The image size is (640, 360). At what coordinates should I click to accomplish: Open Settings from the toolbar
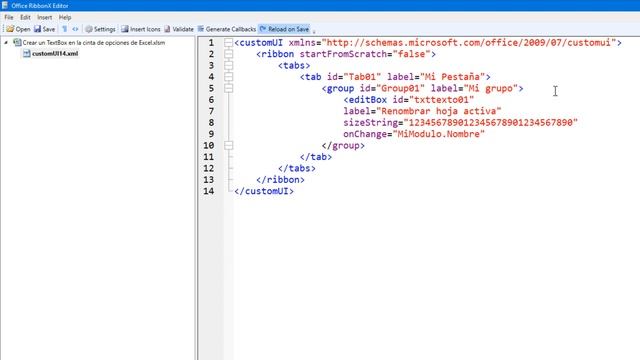coord(100,29)
